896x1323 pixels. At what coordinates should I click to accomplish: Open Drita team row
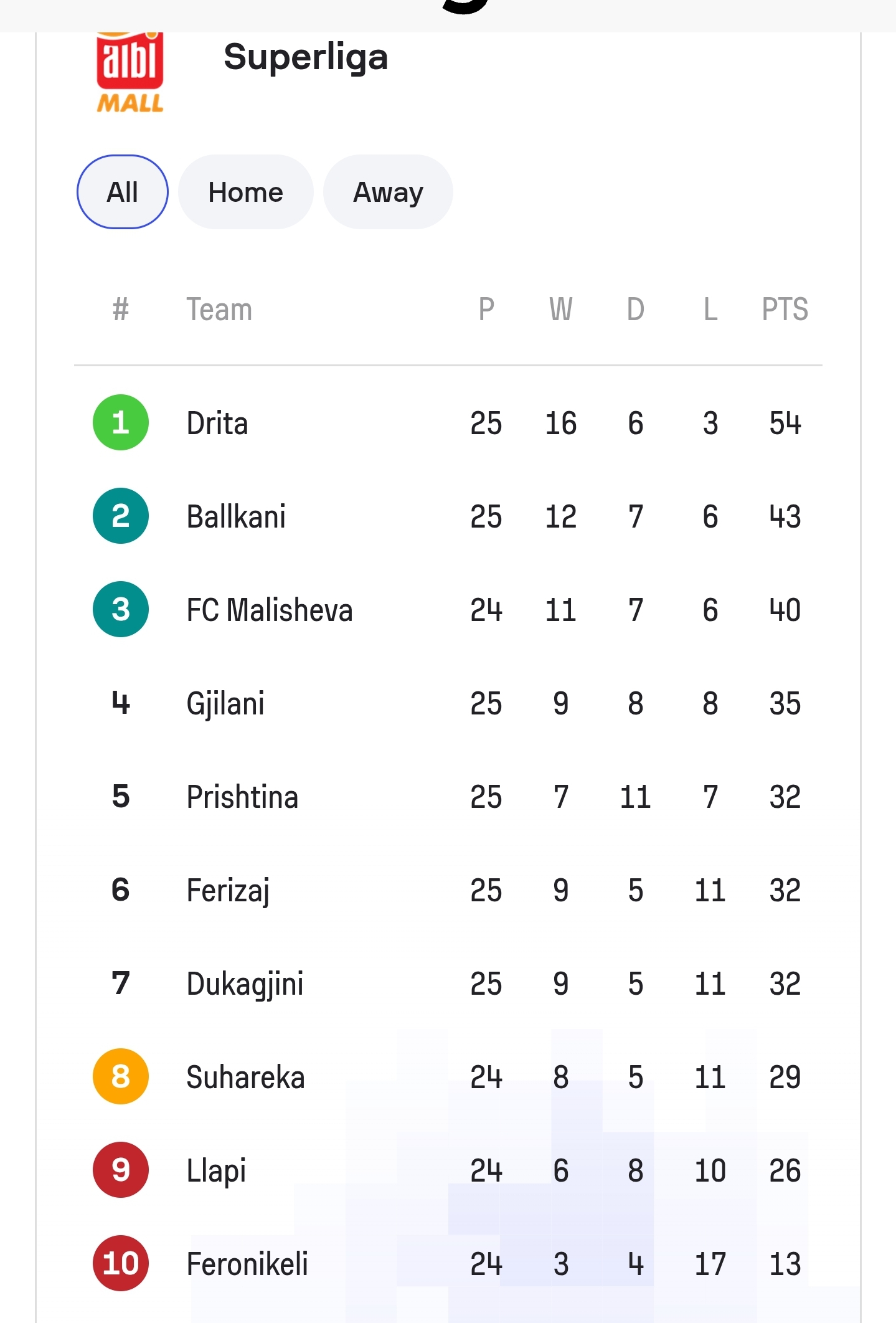(448, 423)
